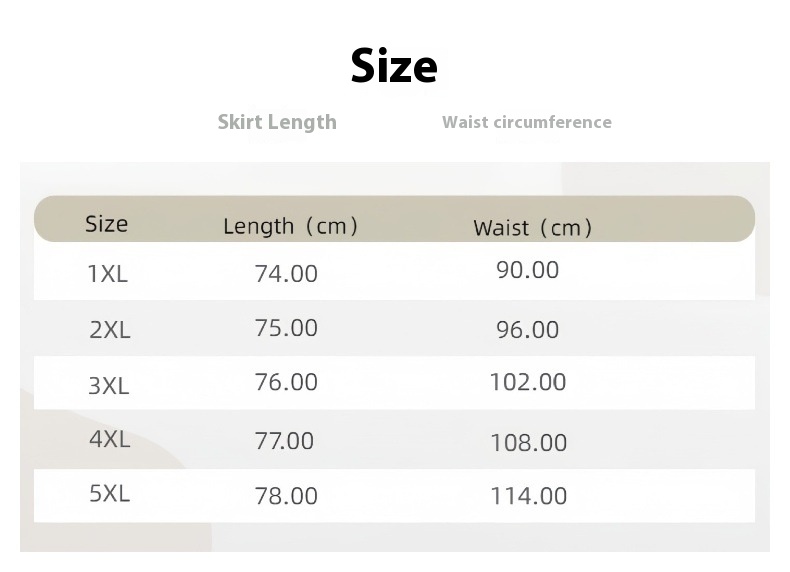Click the 96.00 waist value

(x=528, y=329)
